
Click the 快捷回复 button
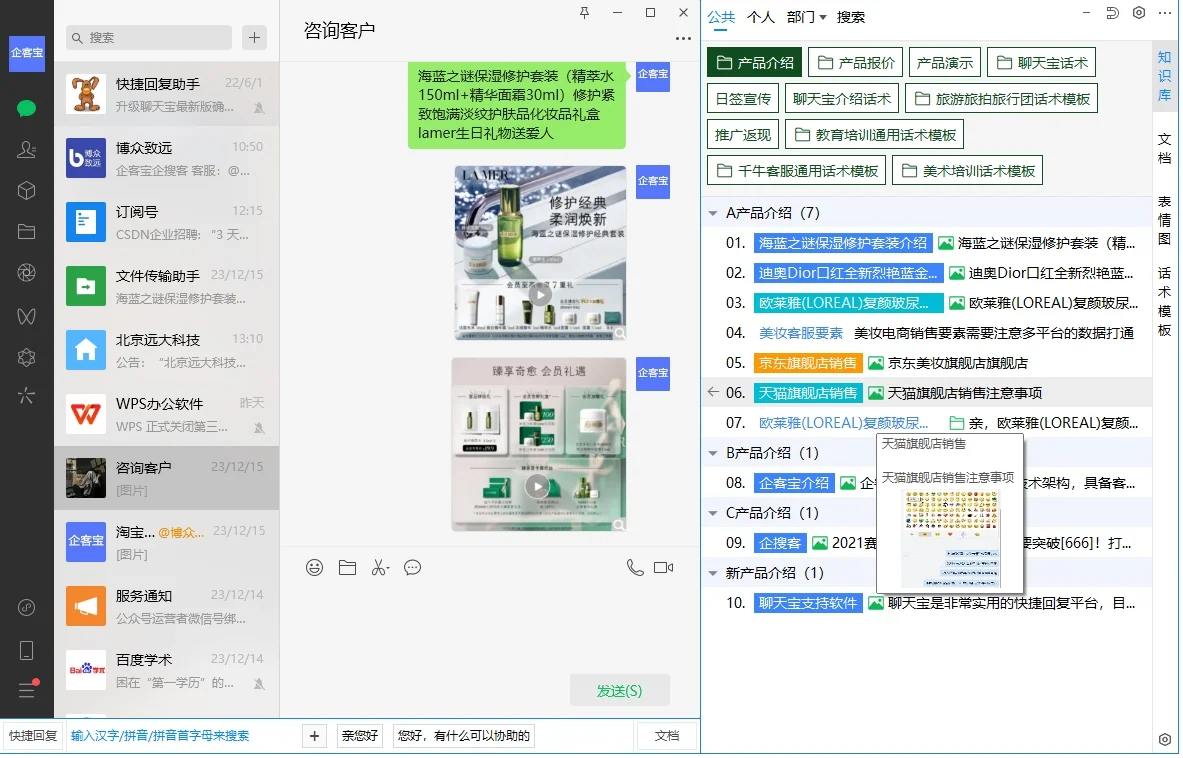click(x=32, y=737)
